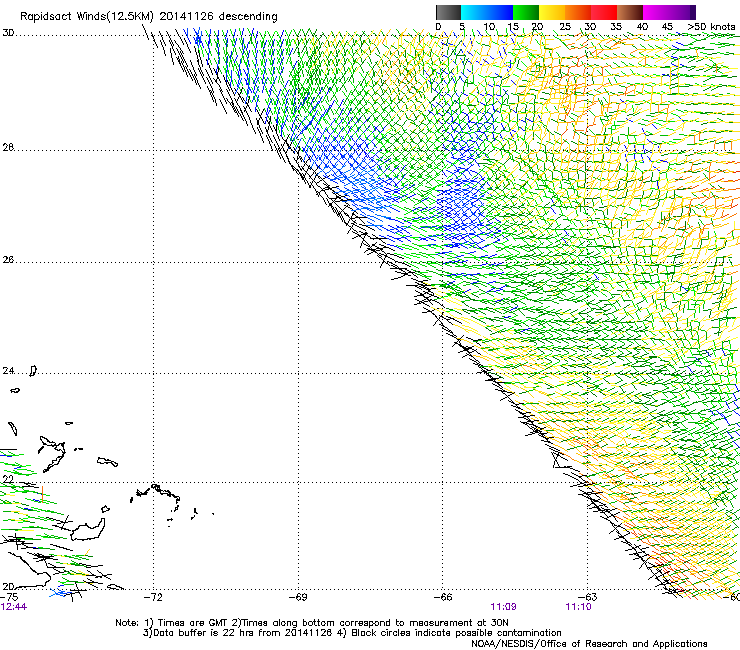Click the purple time stamp 11:10
Image resolution: width=740 pixels, height=650 pixels.
579,607
